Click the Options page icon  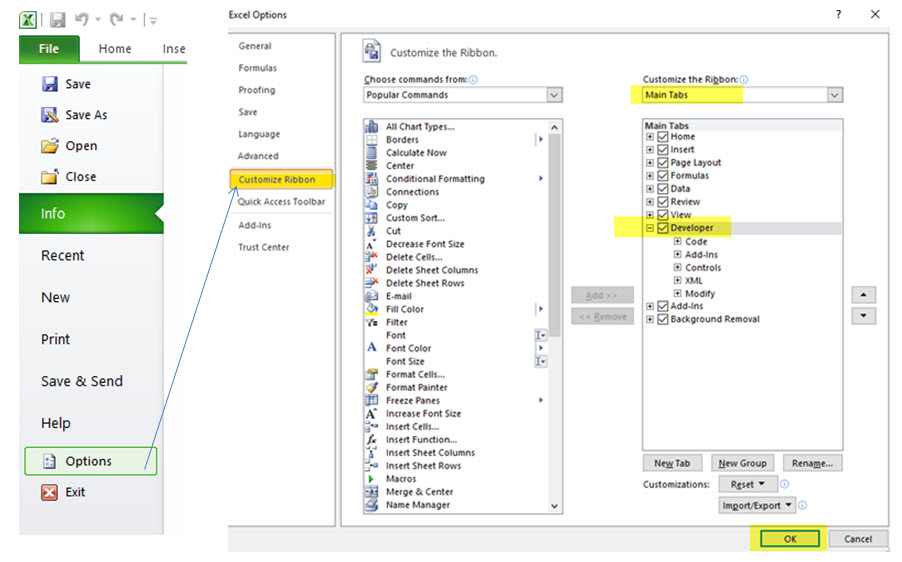(x=50, y=461)
